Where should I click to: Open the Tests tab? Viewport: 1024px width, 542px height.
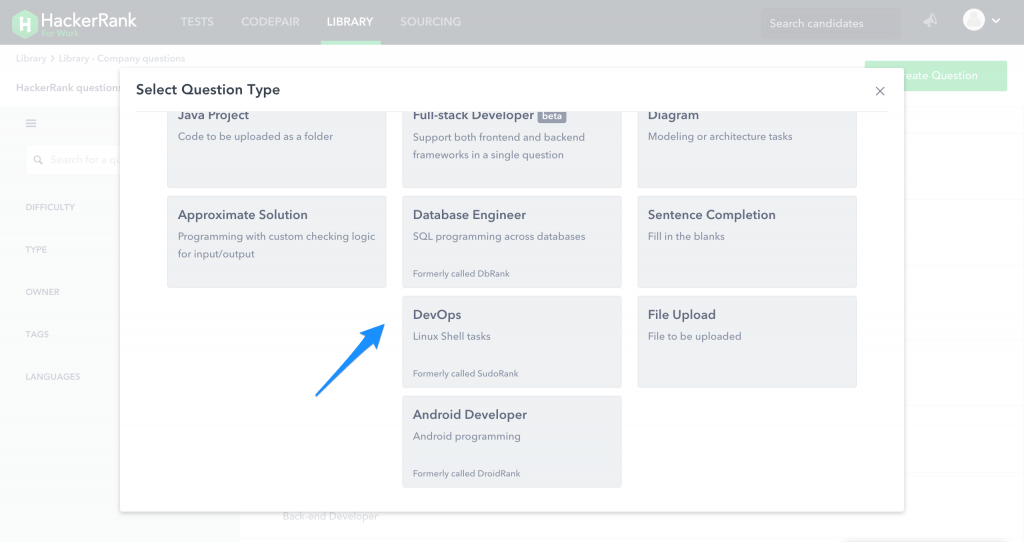pos(197,22)
